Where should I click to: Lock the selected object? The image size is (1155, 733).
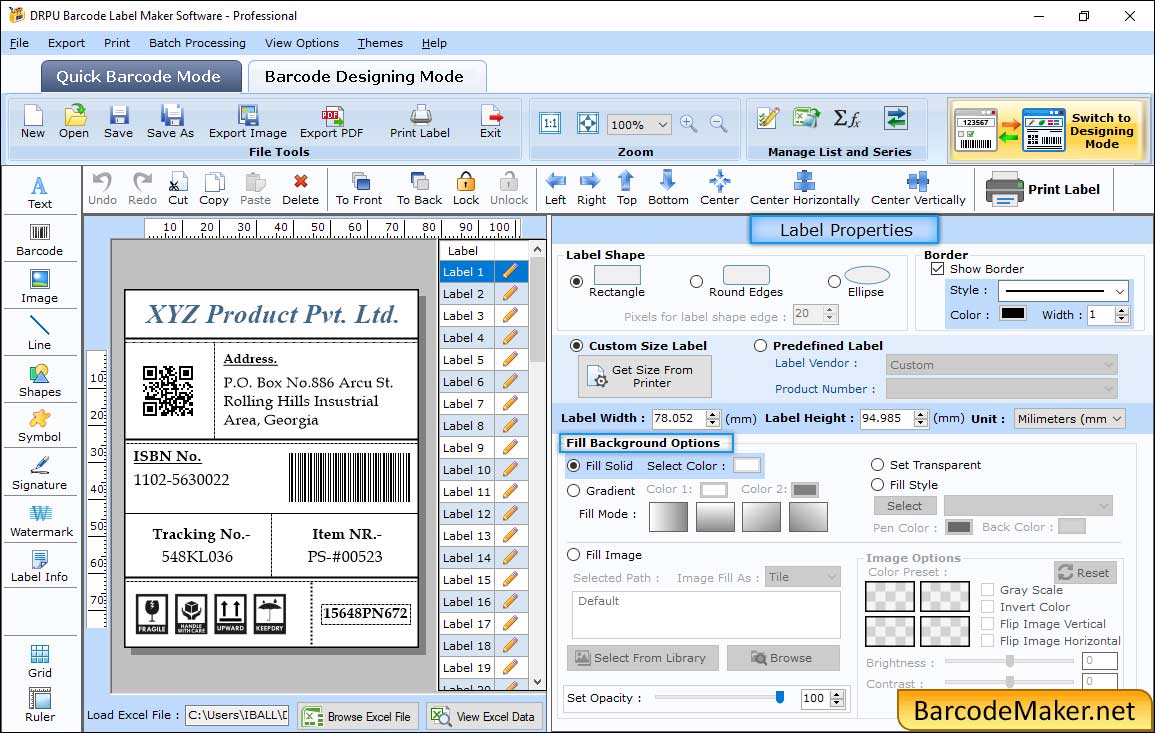point(466,189)
